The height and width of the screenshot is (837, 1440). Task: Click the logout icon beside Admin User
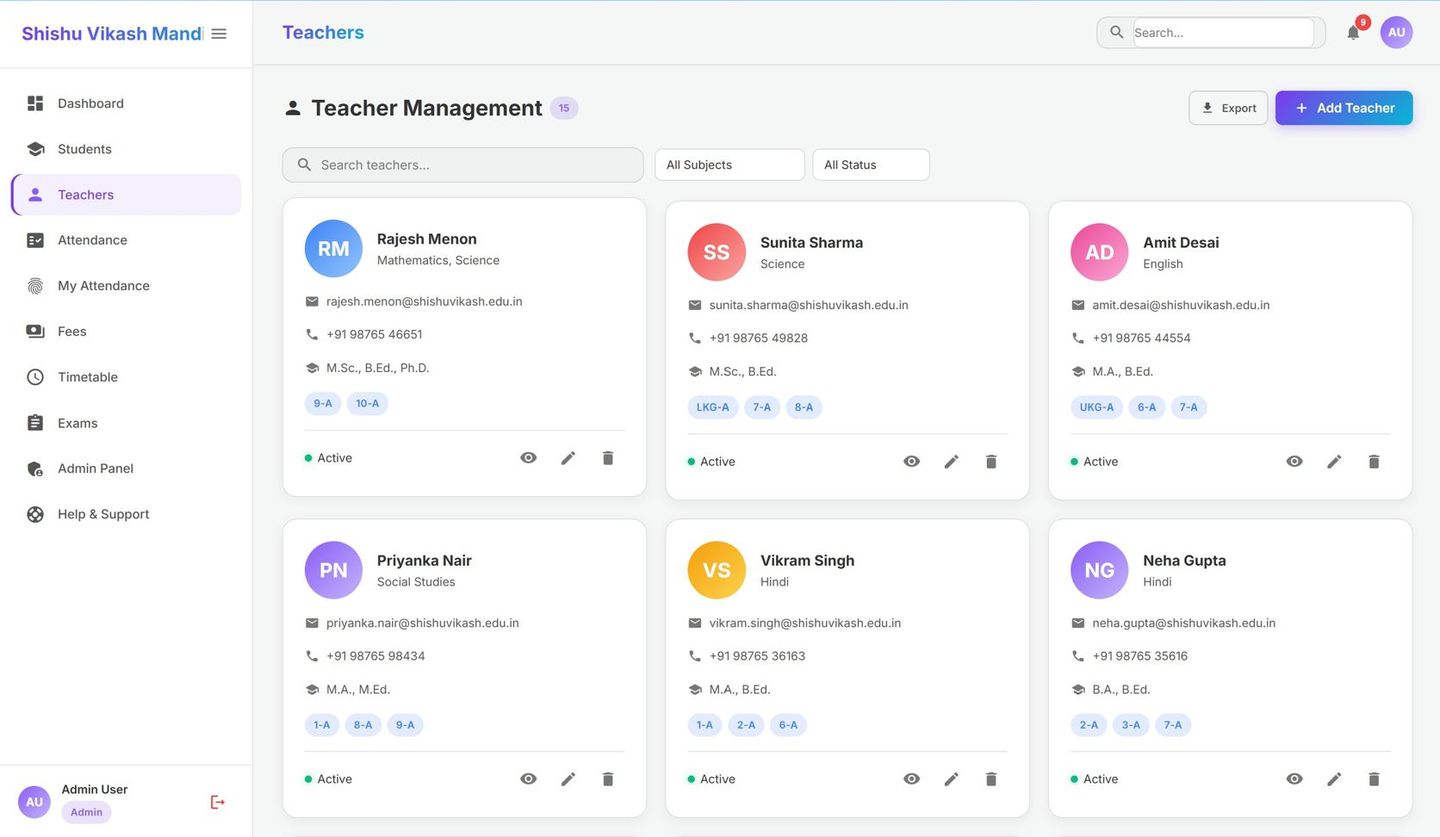(217, 802)
